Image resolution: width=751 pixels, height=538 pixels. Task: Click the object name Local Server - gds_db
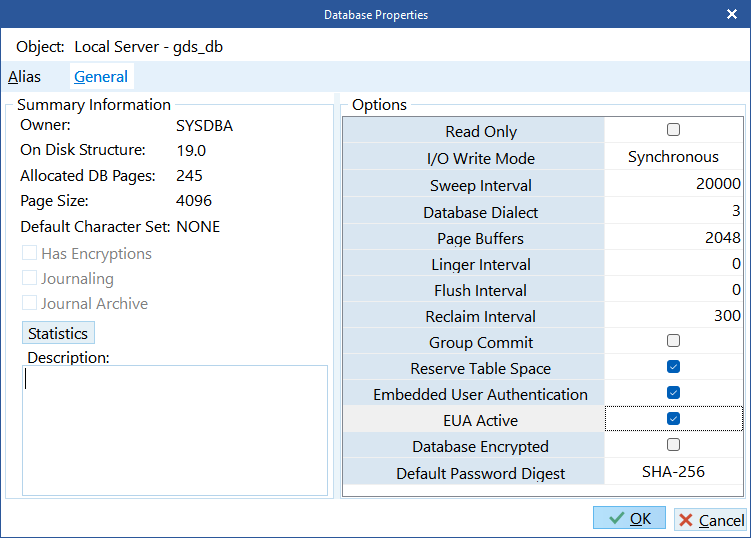point(148,47)
